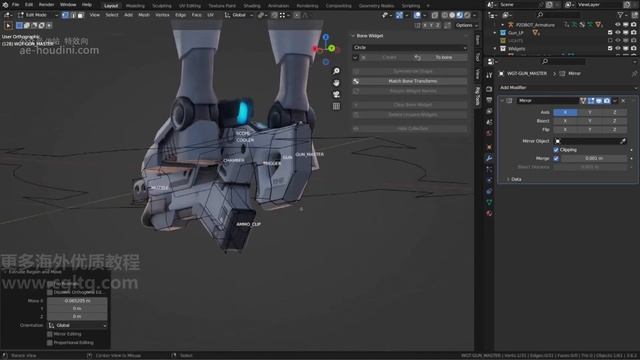
Task: Adjust the Merge distance 0.001 m slider
Action: (594, 158)
